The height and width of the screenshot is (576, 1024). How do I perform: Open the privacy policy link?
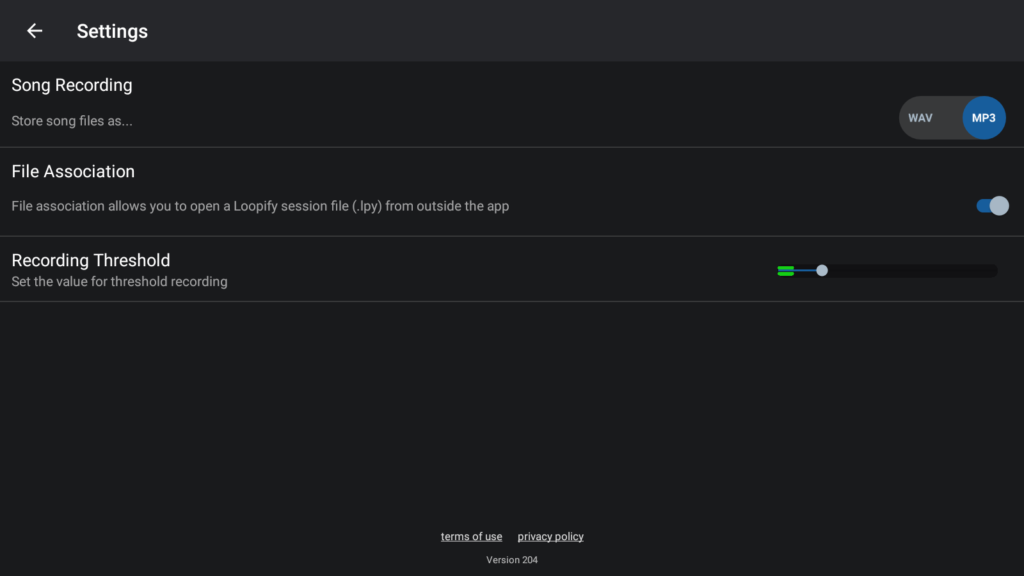[550, 537]
